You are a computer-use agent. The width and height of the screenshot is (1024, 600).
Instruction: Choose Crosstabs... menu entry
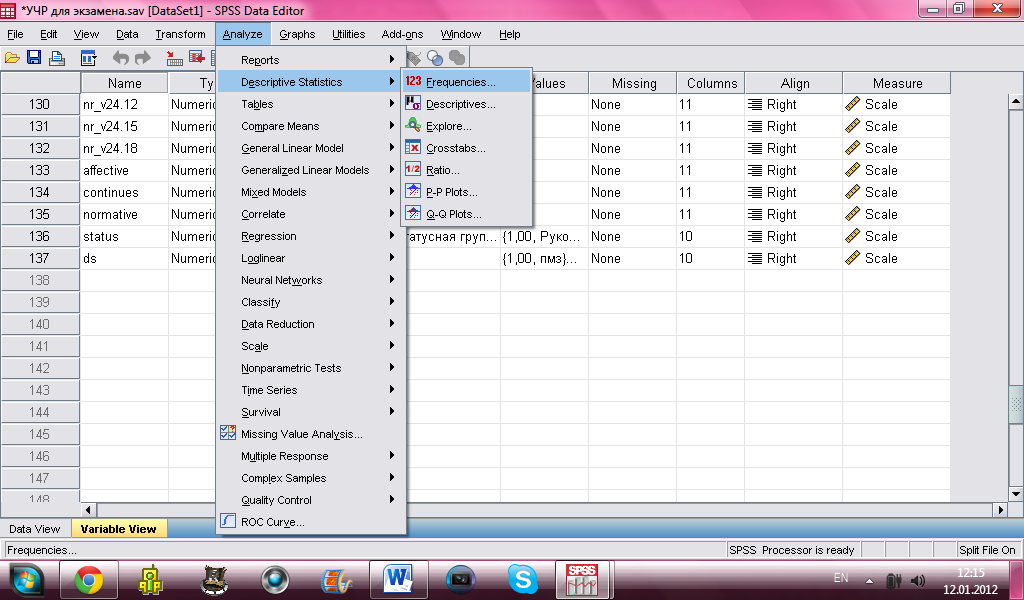click(466, 148)
